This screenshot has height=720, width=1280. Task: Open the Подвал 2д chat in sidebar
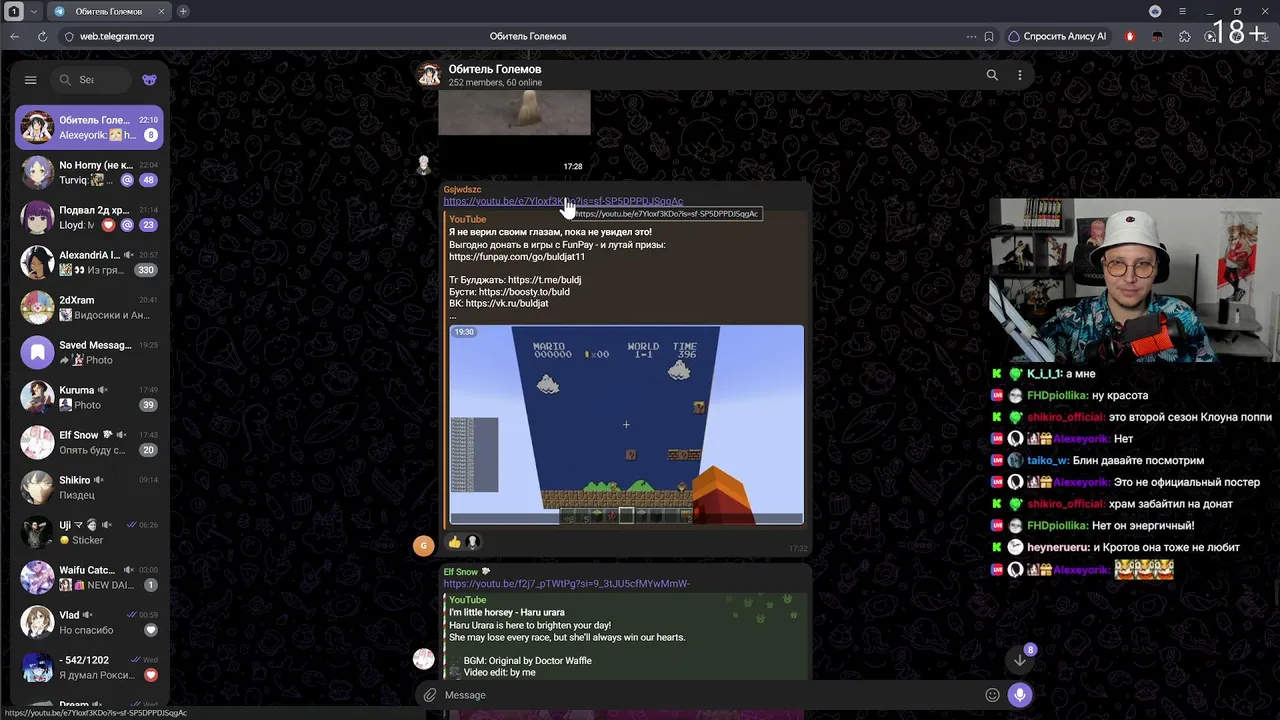(90, 218)
